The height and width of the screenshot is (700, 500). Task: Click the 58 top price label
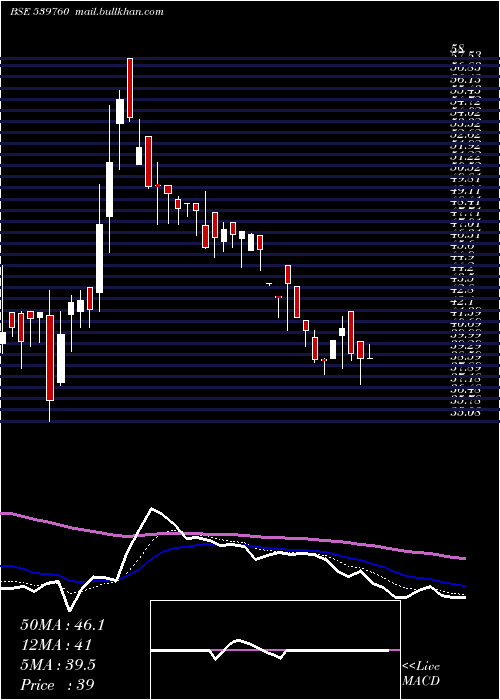coord(458,47)
